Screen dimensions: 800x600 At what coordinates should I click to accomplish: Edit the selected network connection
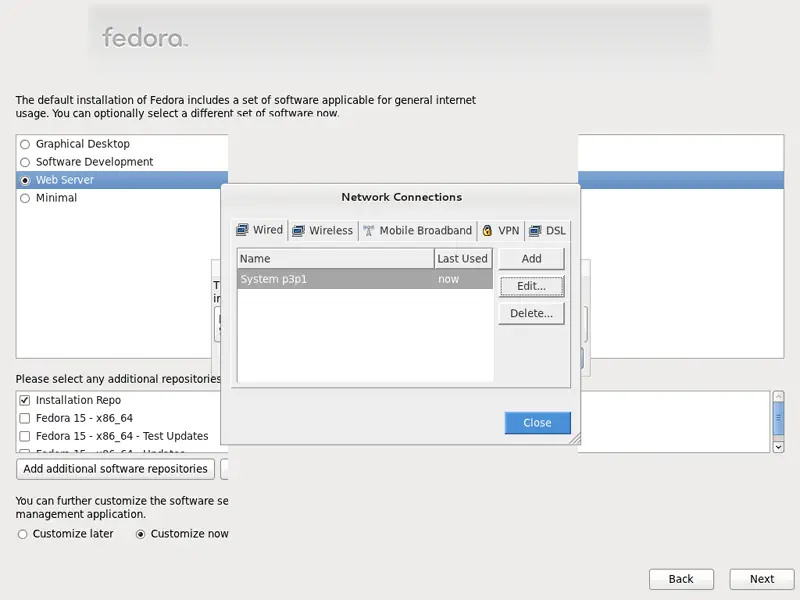click(x=531, y=286)
